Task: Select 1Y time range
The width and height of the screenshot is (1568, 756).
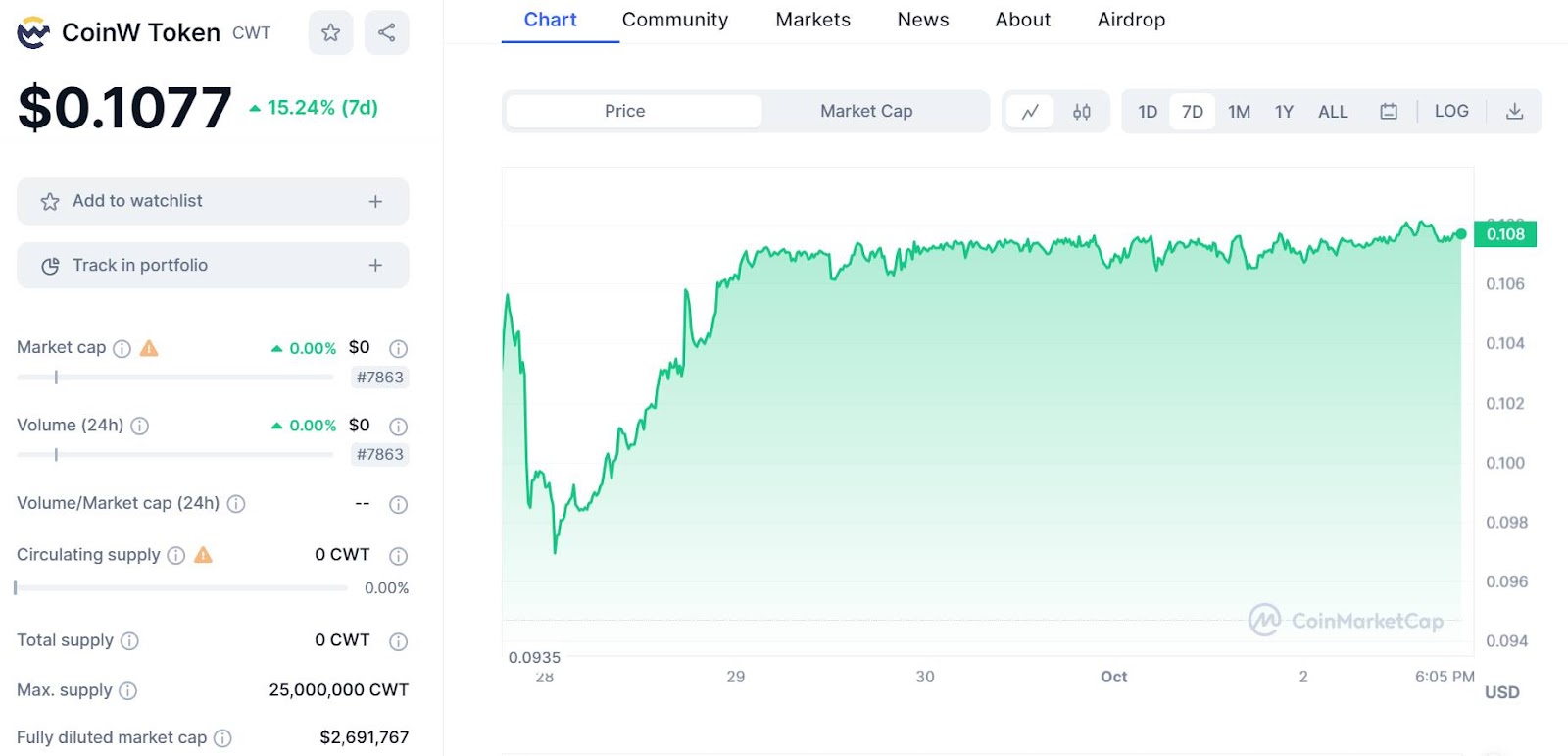Action: click(x=1284, y=112)
